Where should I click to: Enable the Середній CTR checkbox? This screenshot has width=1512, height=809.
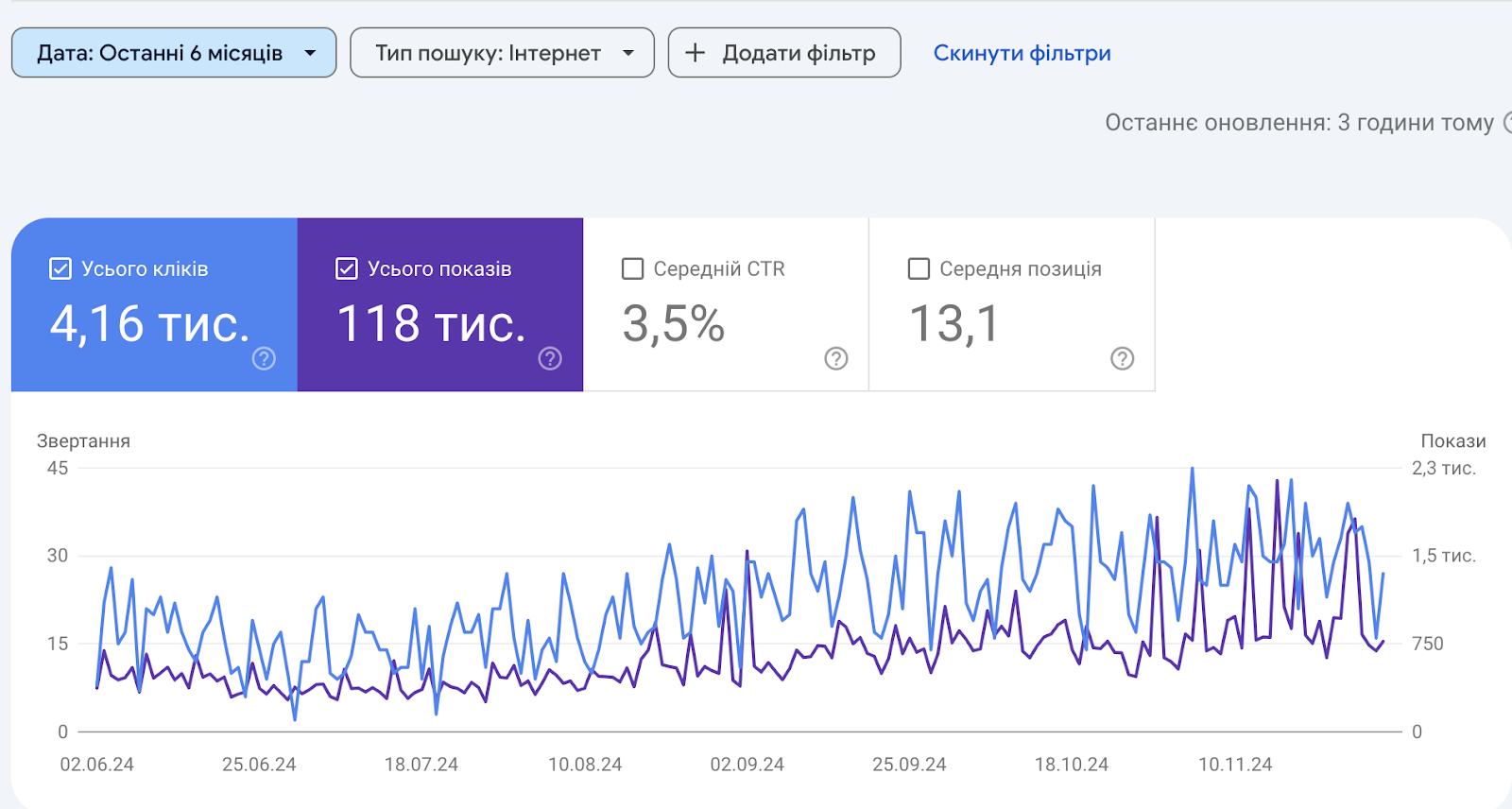[633, 269]
